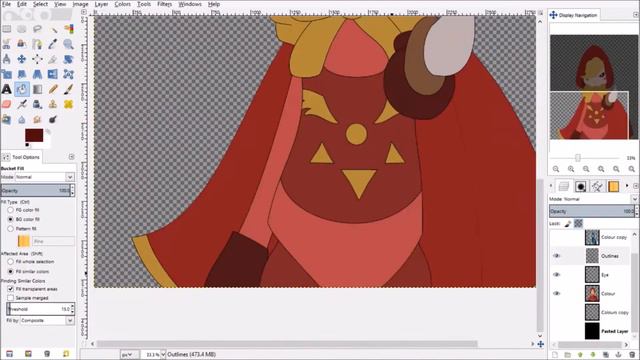Click the foreground color swatch
Image resolution: width=640 pixels, height=360 pixels.
[34, 136]
